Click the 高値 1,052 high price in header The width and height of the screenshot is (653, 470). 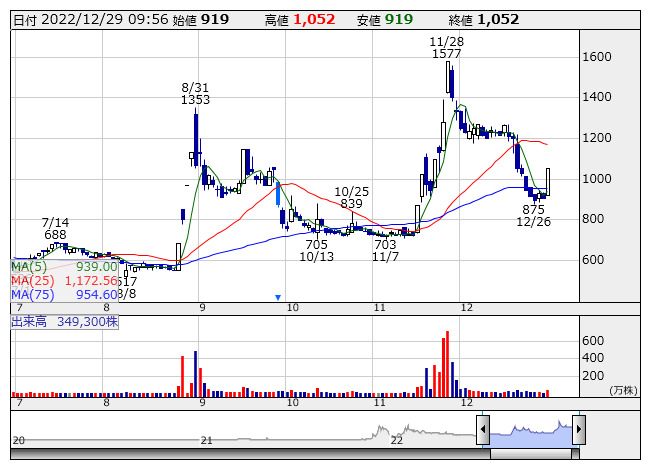[x=313, y=19]
